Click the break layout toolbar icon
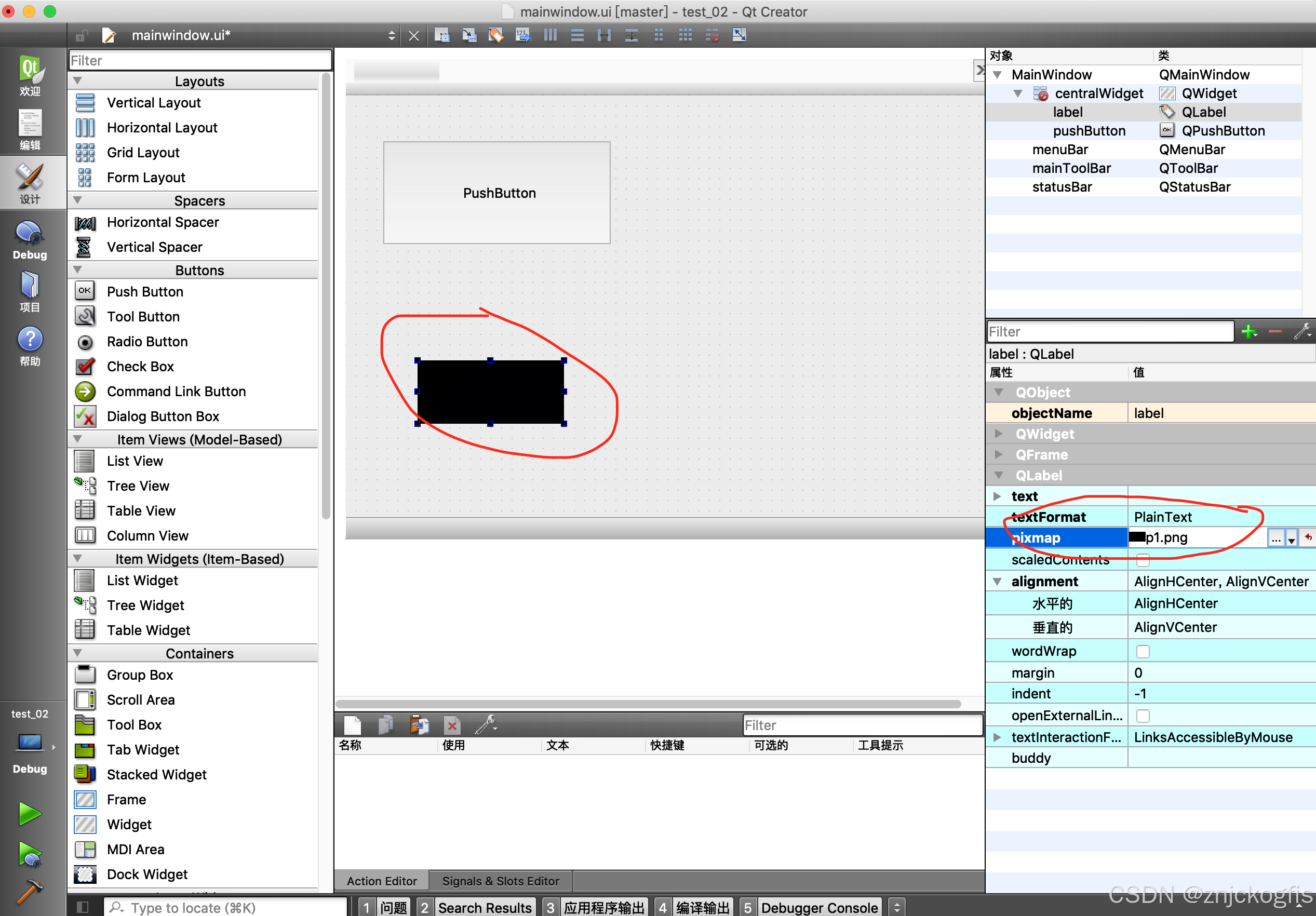1316x916 pixels. (x=713, y=35)
